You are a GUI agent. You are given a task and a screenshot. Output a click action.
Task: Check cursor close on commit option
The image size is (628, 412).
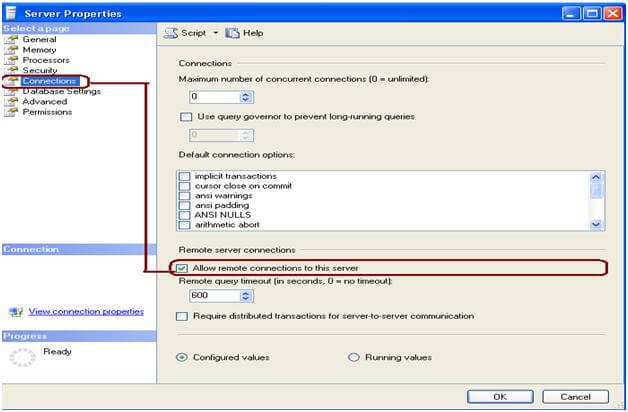point(184,186)
